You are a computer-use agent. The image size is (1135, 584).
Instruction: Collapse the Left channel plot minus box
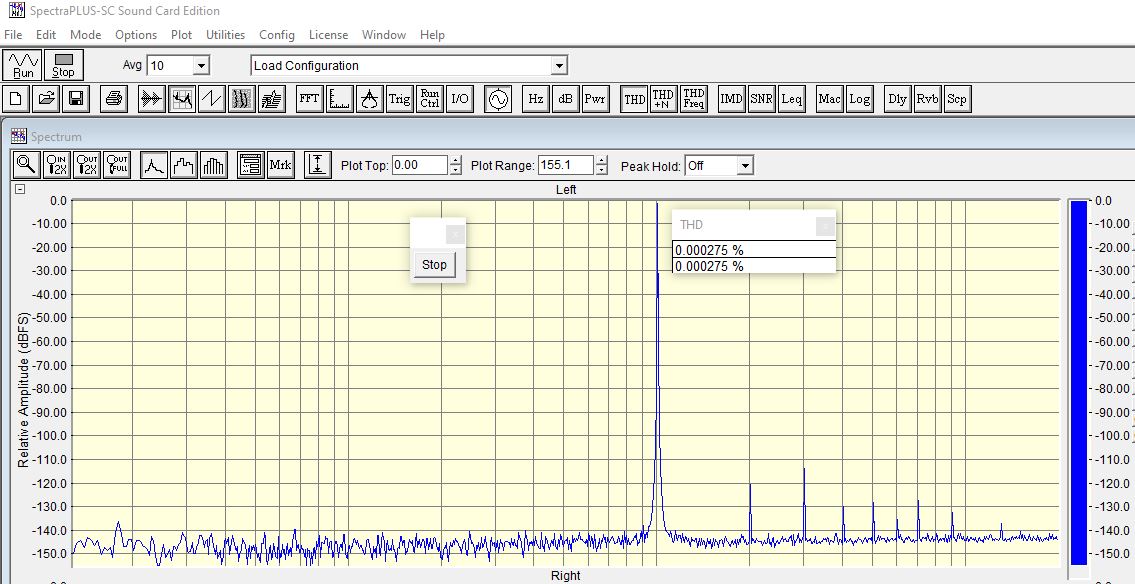tap(20, 189)
